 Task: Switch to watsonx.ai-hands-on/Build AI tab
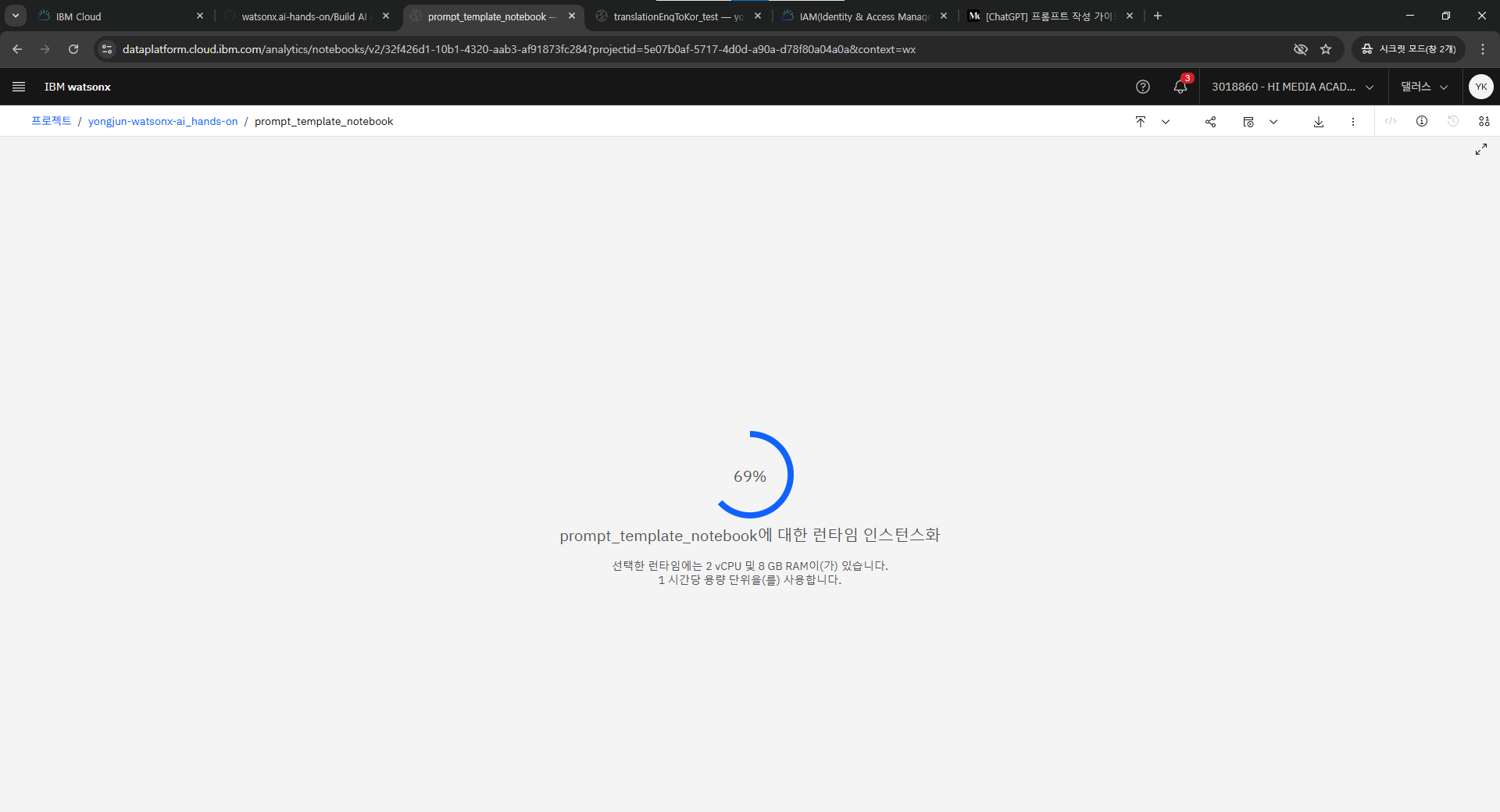coord(305,16)
